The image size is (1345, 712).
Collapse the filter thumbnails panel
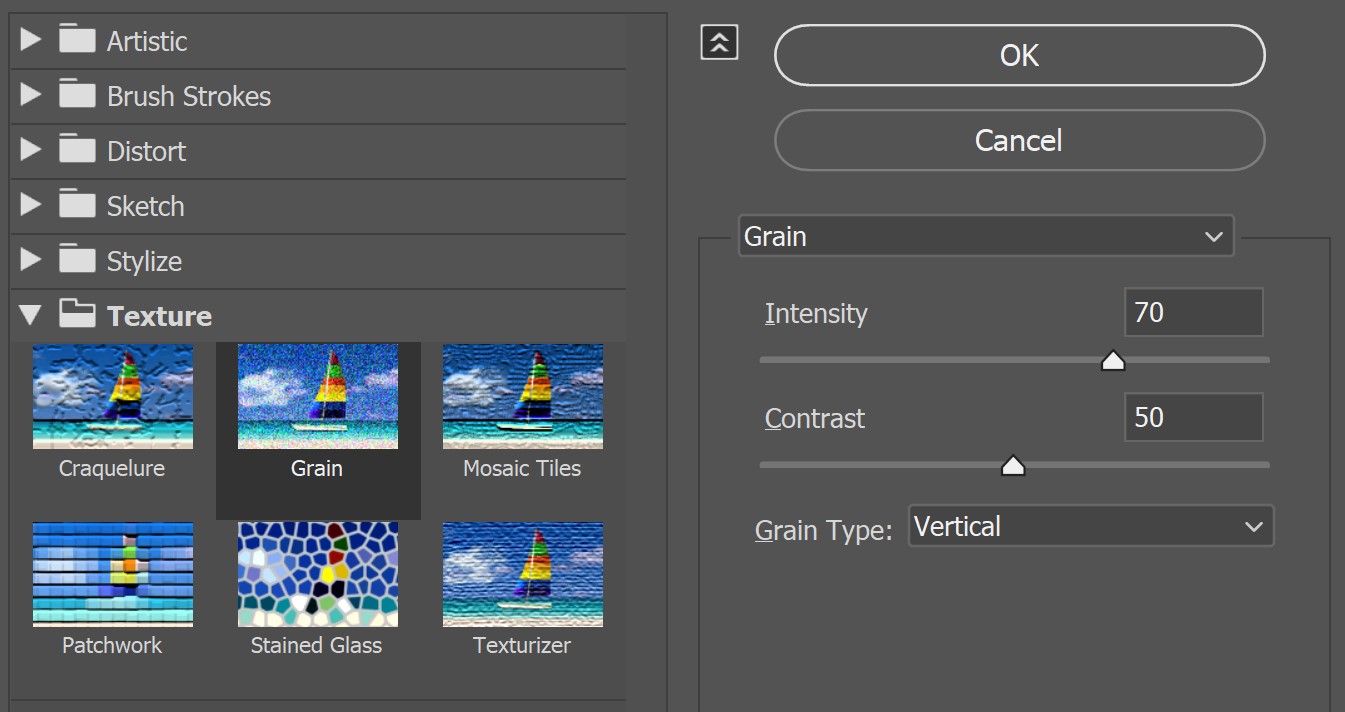point(718,42)
